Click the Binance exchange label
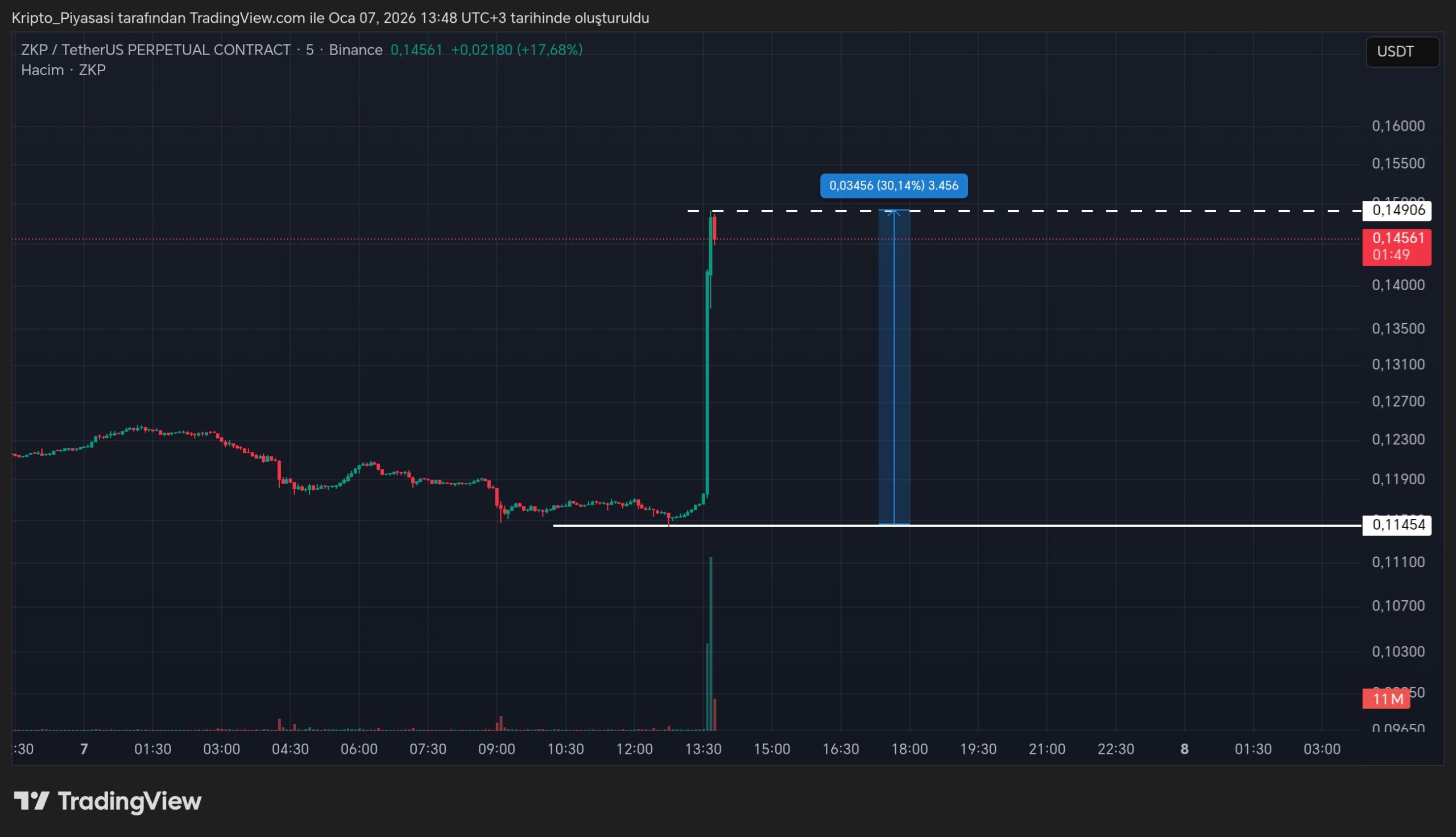Viewport: 1456px width, 837px height. coord(355,50)
